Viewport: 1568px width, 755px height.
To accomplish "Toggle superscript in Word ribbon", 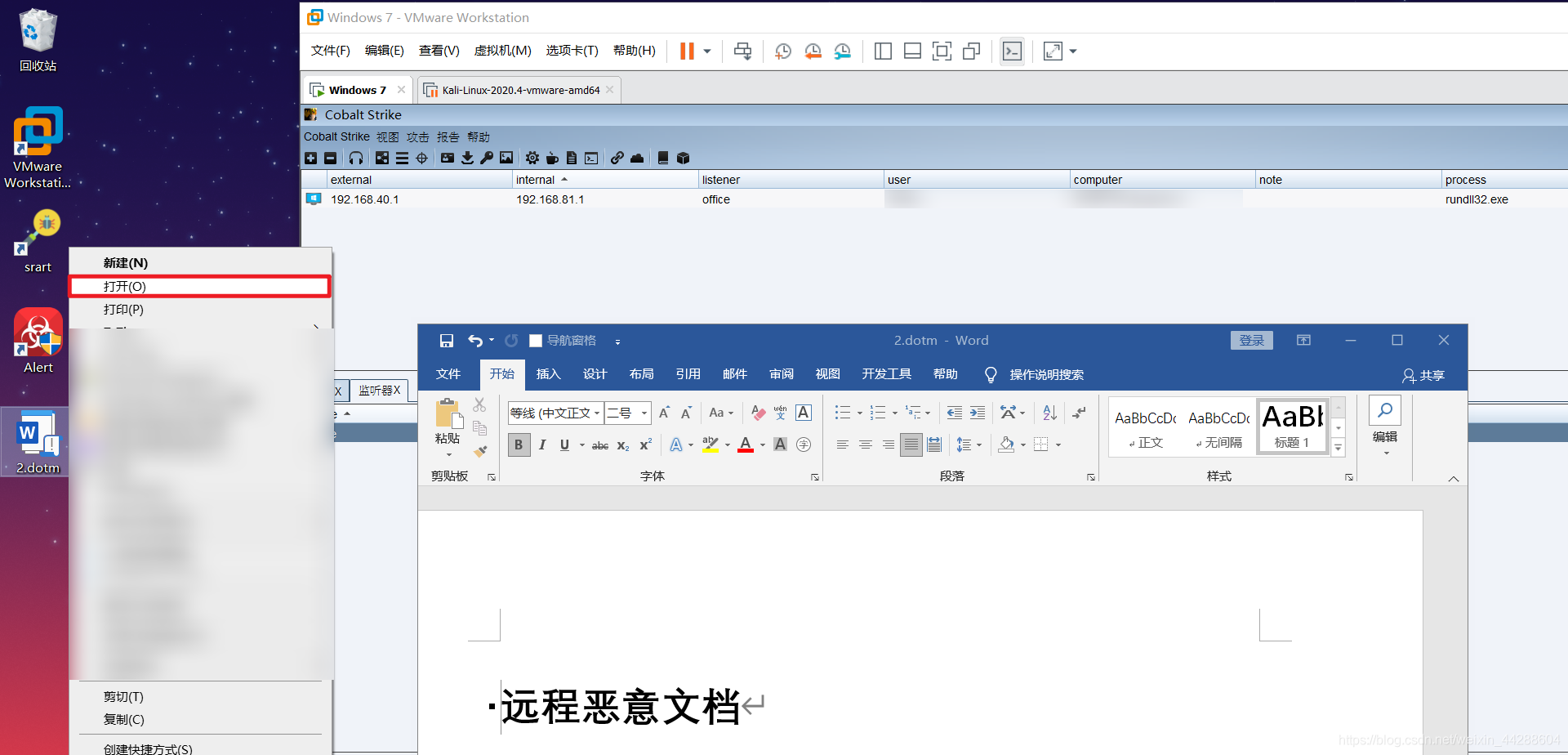I will [x=645, y=445].
